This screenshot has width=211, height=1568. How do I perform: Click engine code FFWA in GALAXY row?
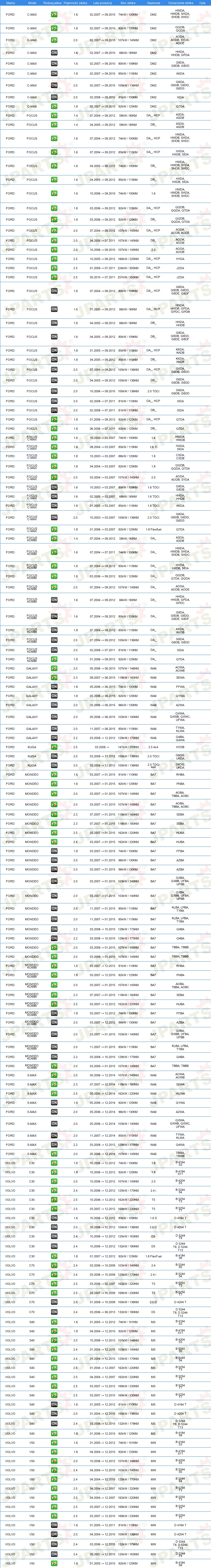180,687
